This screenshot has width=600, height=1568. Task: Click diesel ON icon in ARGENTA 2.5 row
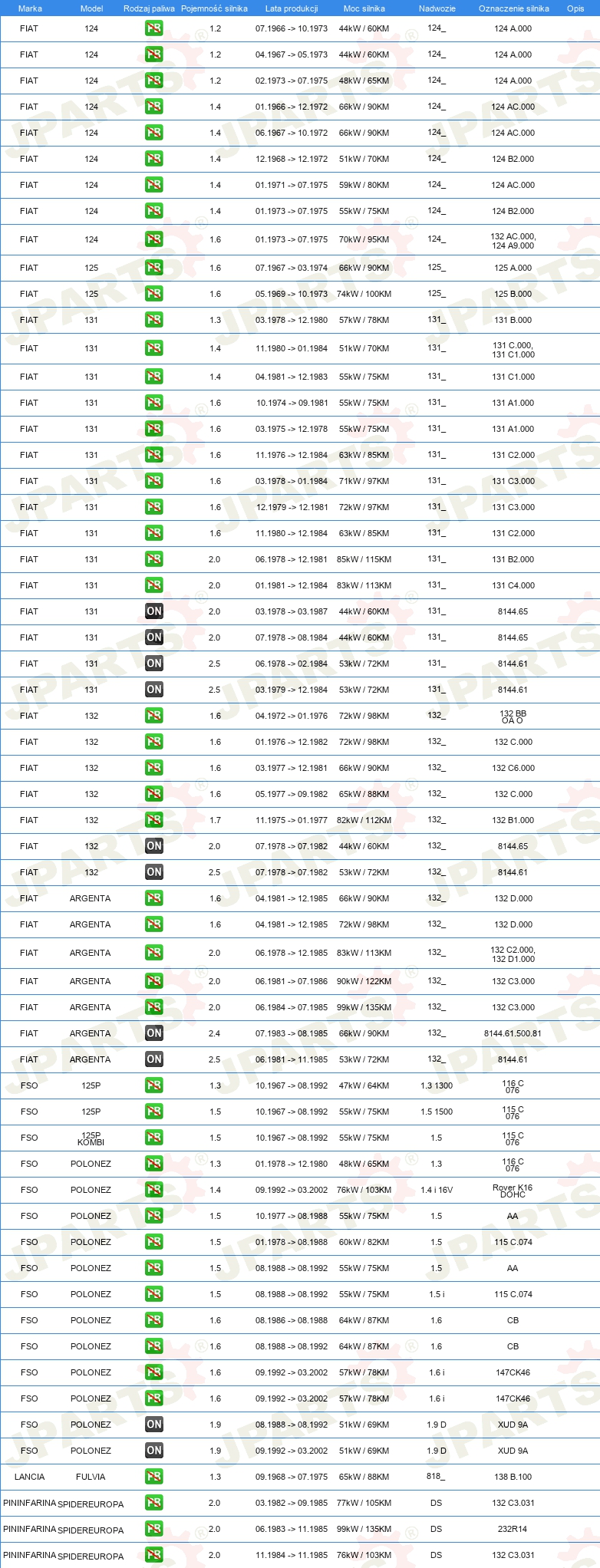[x=154, y=1059]
